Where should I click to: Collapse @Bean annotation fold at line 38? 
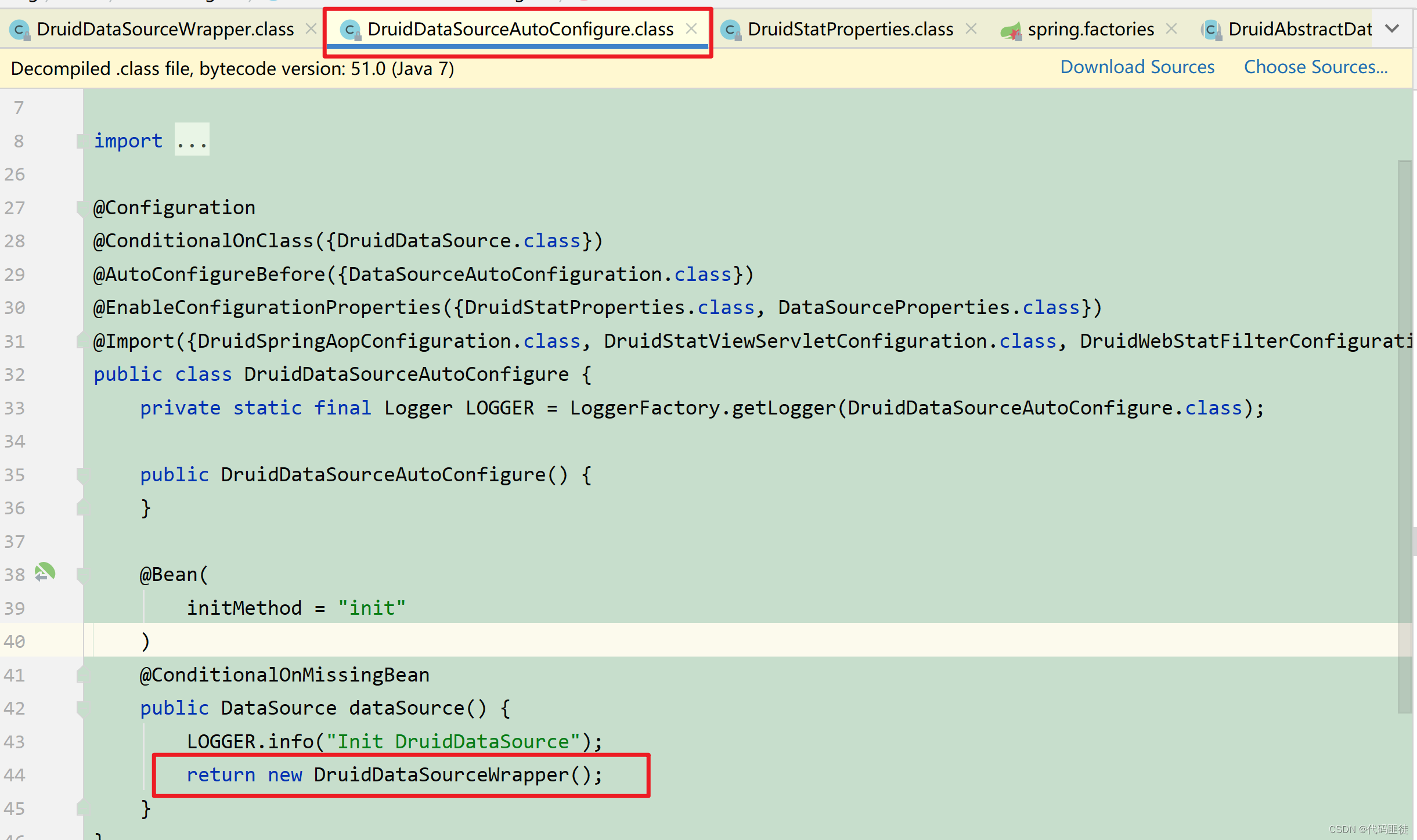coord(80,575)
